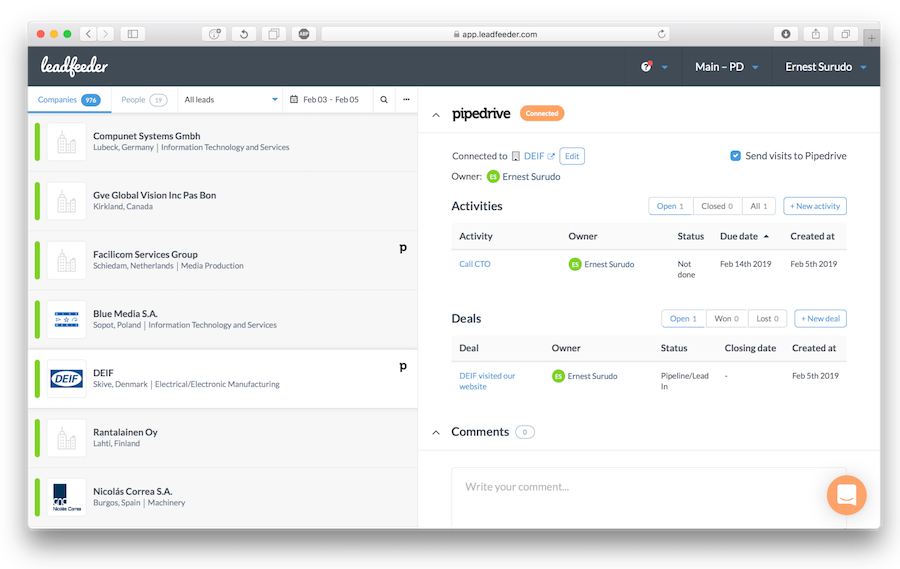Expand the help menu dropdown arrow
900x569 pixels.
pos(665,67)
